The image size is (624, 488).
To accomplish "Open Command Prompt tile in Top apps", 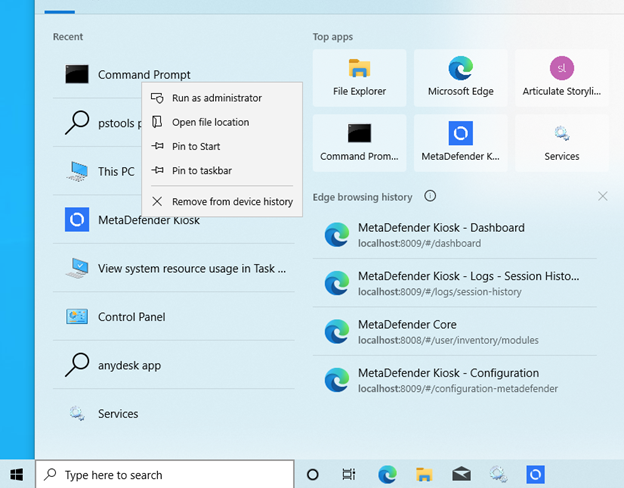I will 359,143.
